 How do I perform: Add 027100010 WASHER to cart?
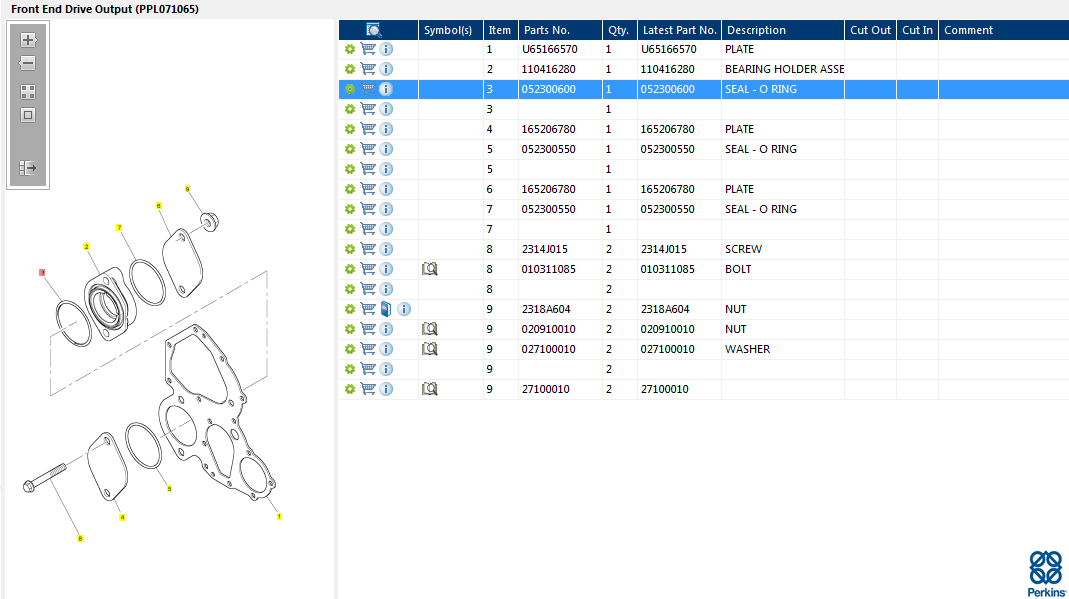(368, 349)
